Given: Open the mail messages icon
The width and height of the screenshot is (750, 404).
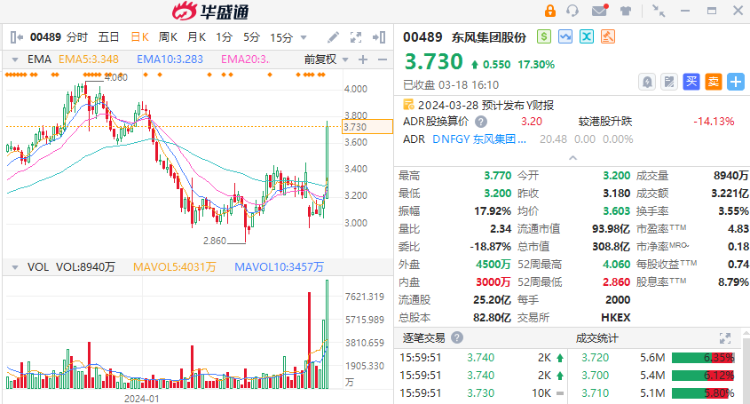Looking at the screenshot, I should tap(600, 10).
